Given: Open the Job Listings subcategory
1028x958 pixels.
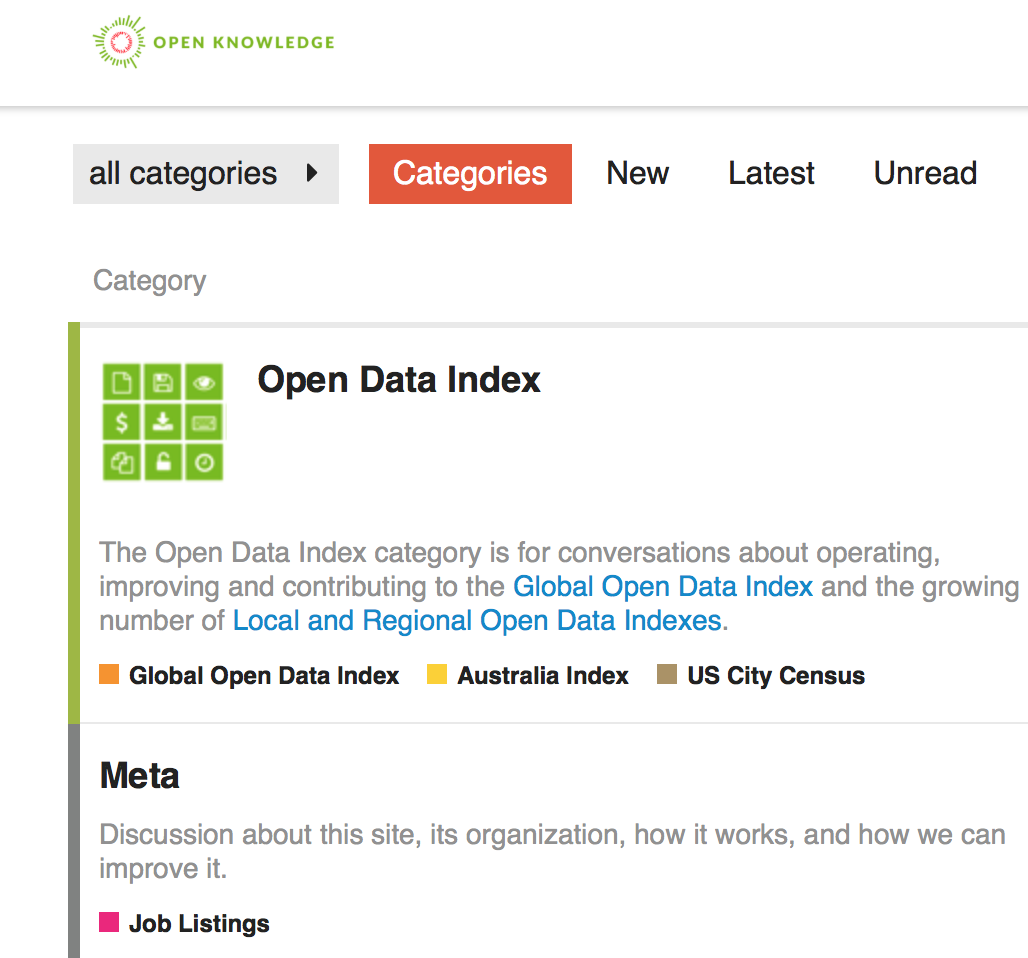Looking at the screenshot, I should point(199,923).
